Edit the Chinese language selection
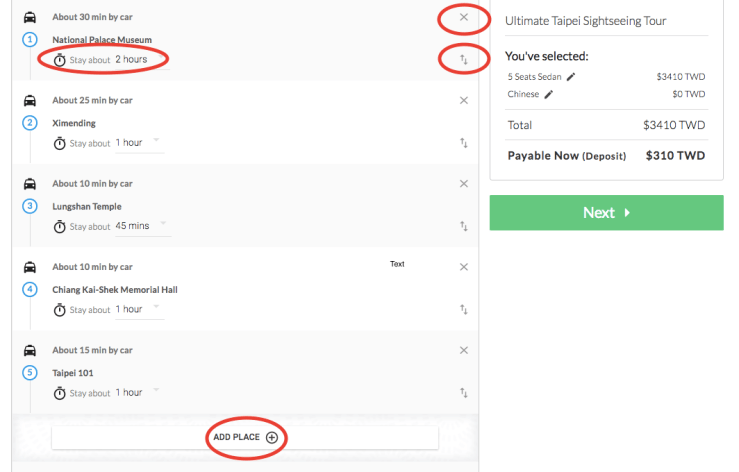The width and height of the screenshot is (739, 472). coord(548,95)
